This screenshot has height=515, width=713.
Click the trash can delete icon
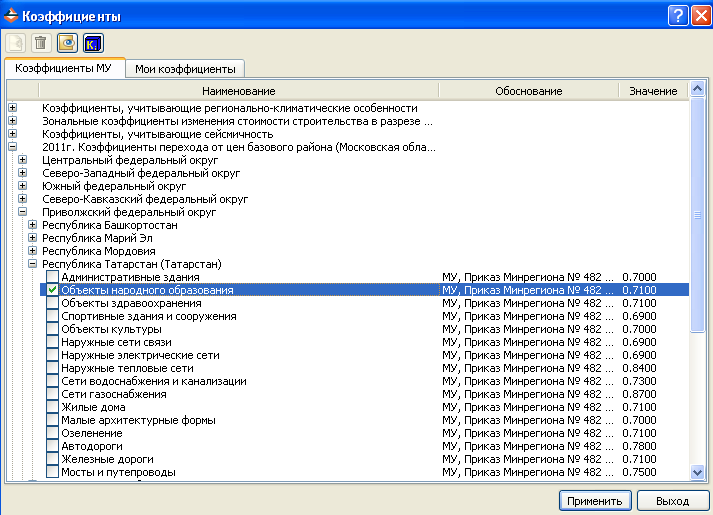point(41,42)
